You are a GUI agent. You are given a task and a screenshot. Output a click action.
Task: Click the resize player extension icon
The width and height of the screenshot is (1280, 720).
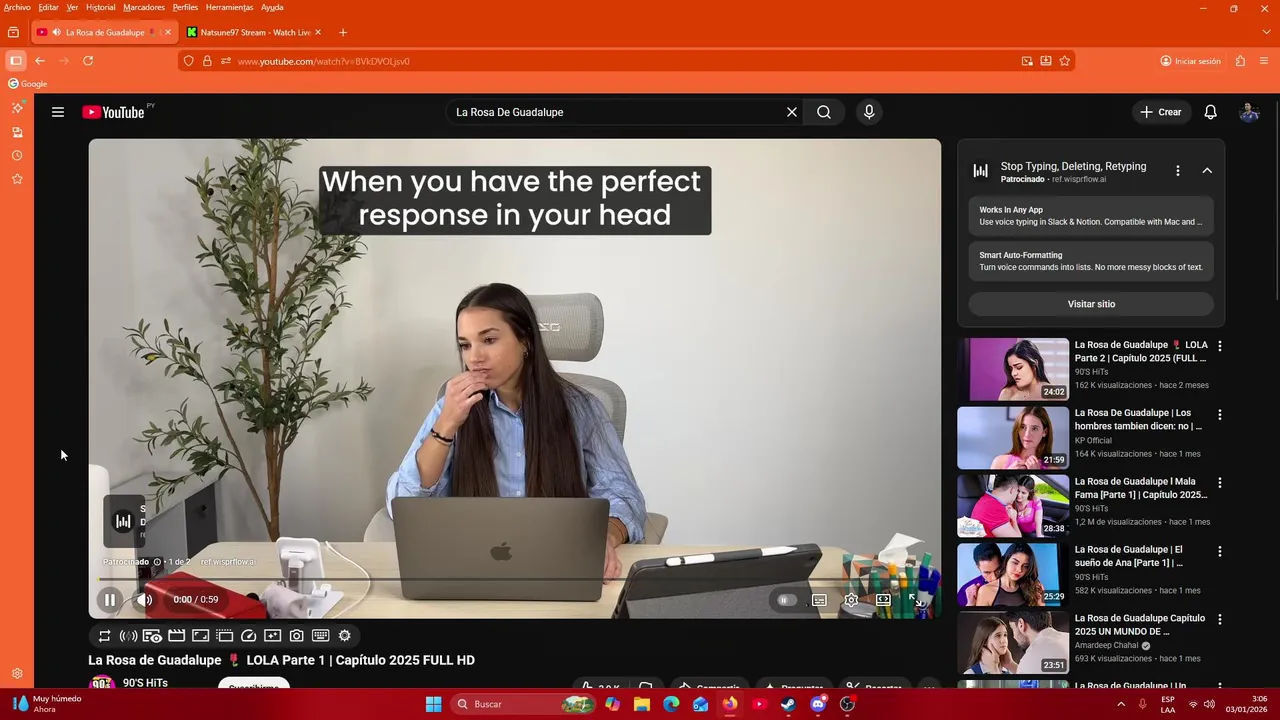(x=200, y=636)
